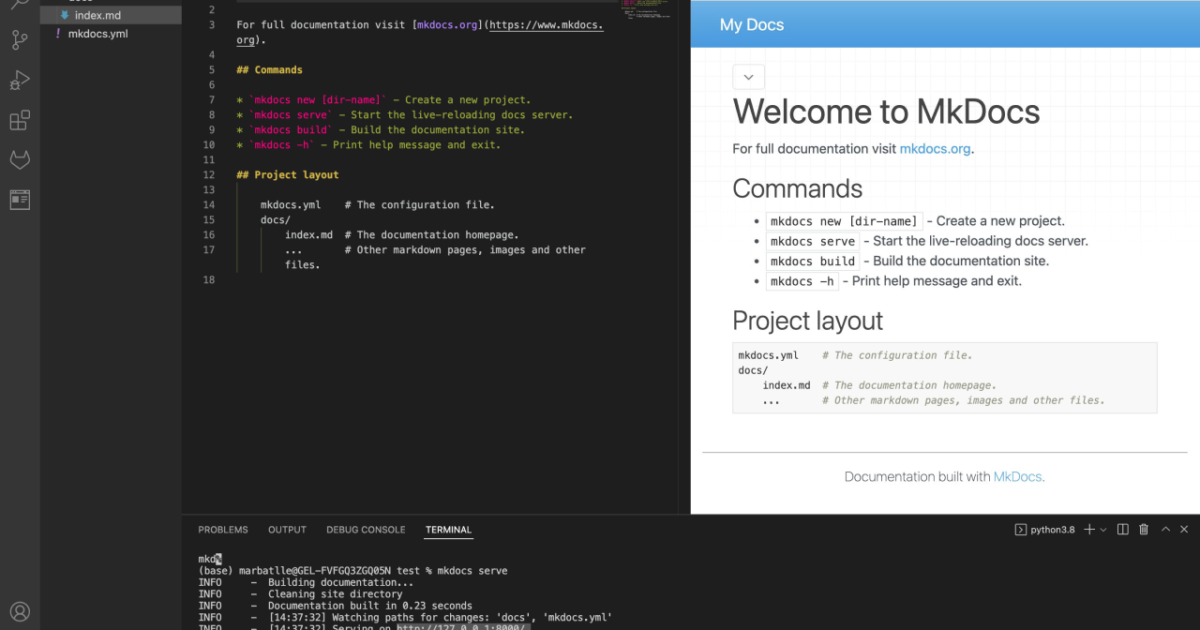Open terminal launch profile dropdown arrow

tap(1103, 529)
